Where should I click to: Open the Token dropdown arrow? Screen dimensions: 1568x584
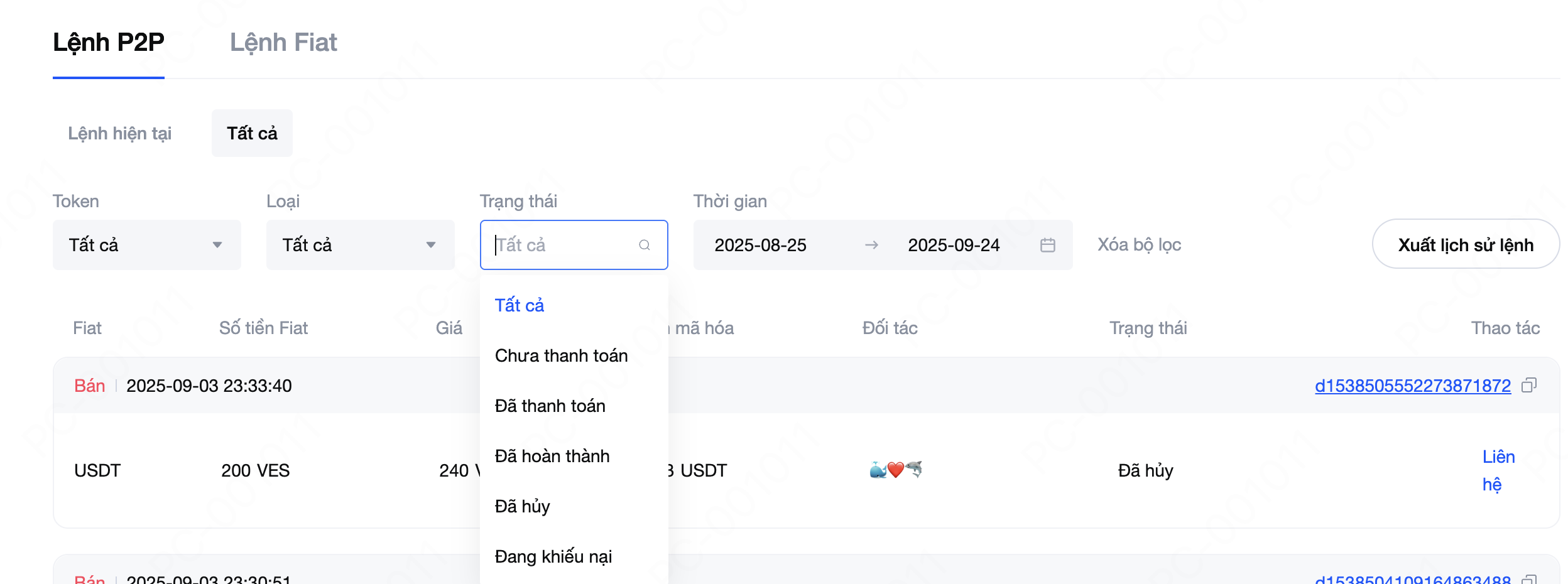[217, 245]
